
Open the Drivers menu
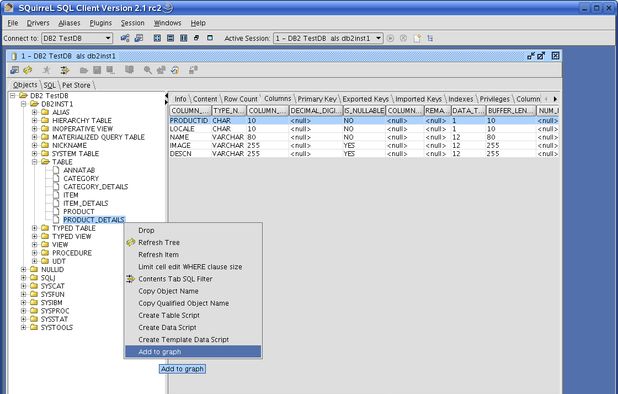(38, 23)
